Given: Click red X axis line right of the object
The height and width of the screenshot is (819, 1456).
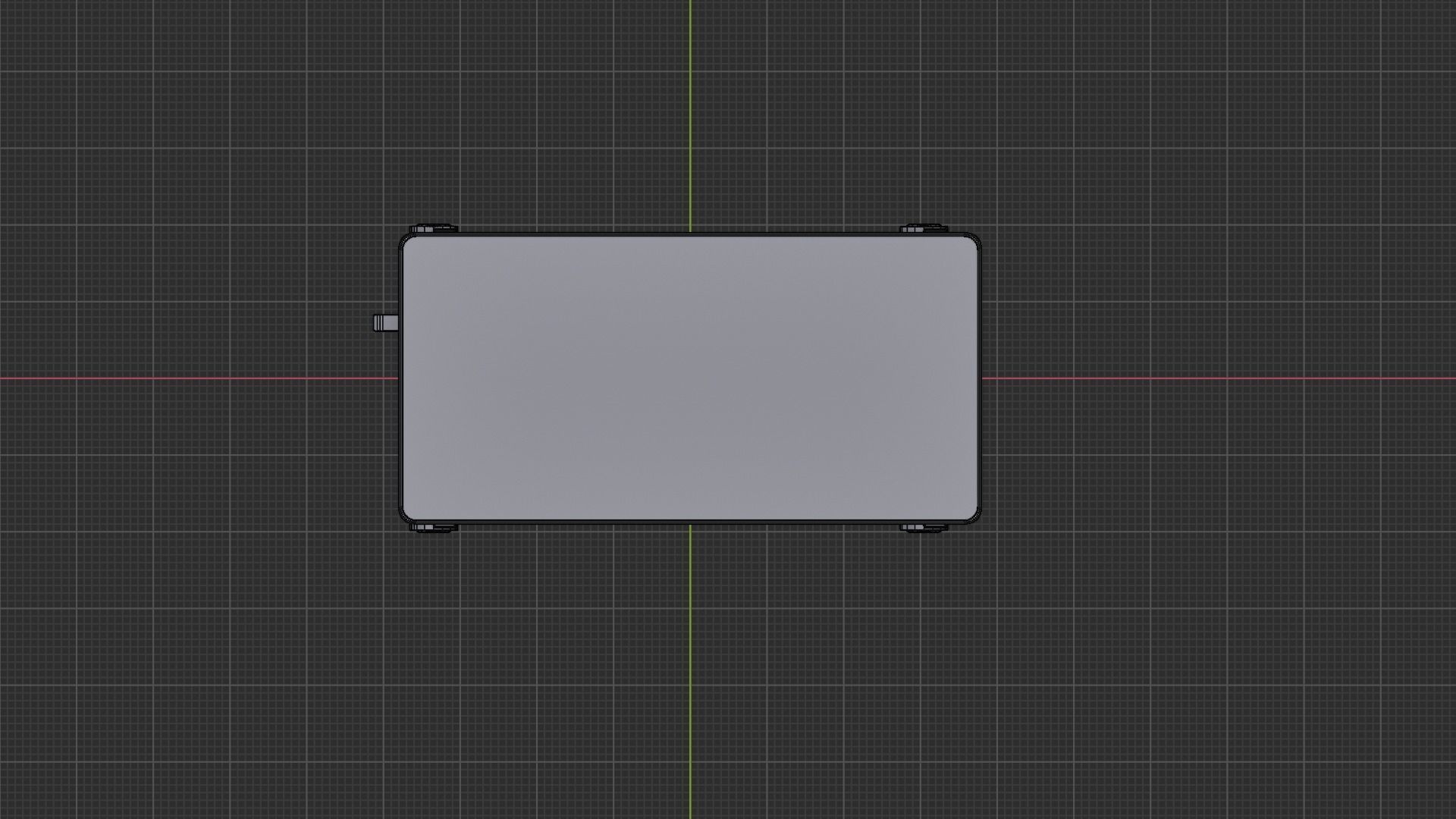Looking at the screenshot, I should [x=1213, y=378].
